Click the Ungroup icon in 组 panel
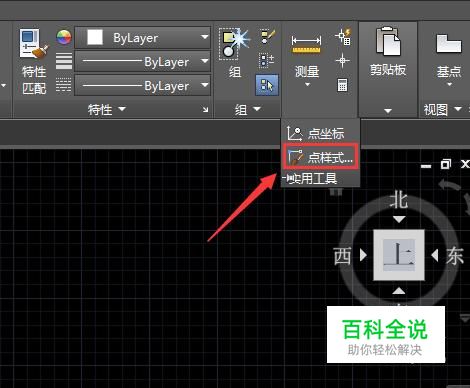Image resolution: width=470 pixels, height=388 pixels. [268, 37]
